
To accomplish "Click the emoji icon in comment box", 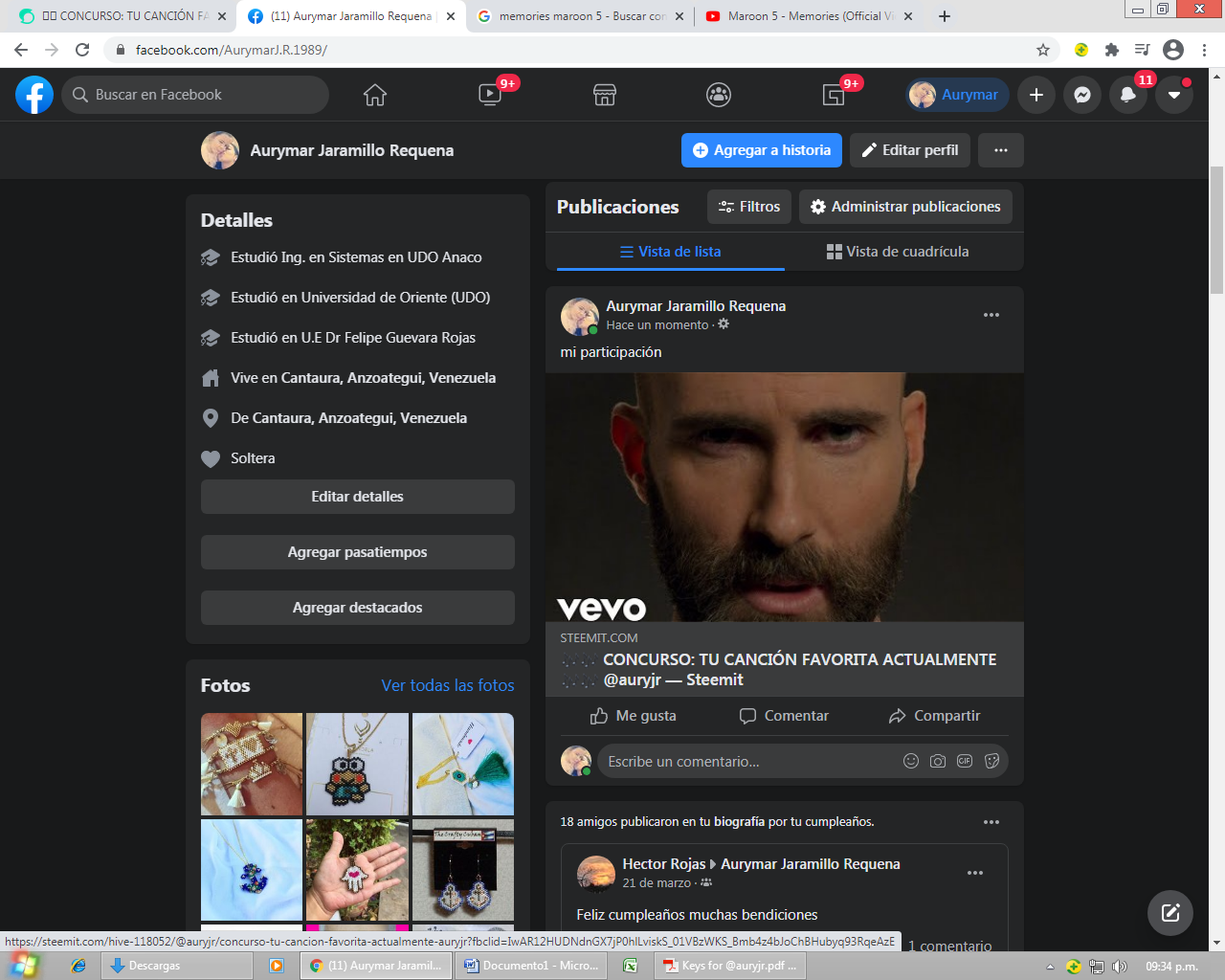I will [x=911, y=761].
